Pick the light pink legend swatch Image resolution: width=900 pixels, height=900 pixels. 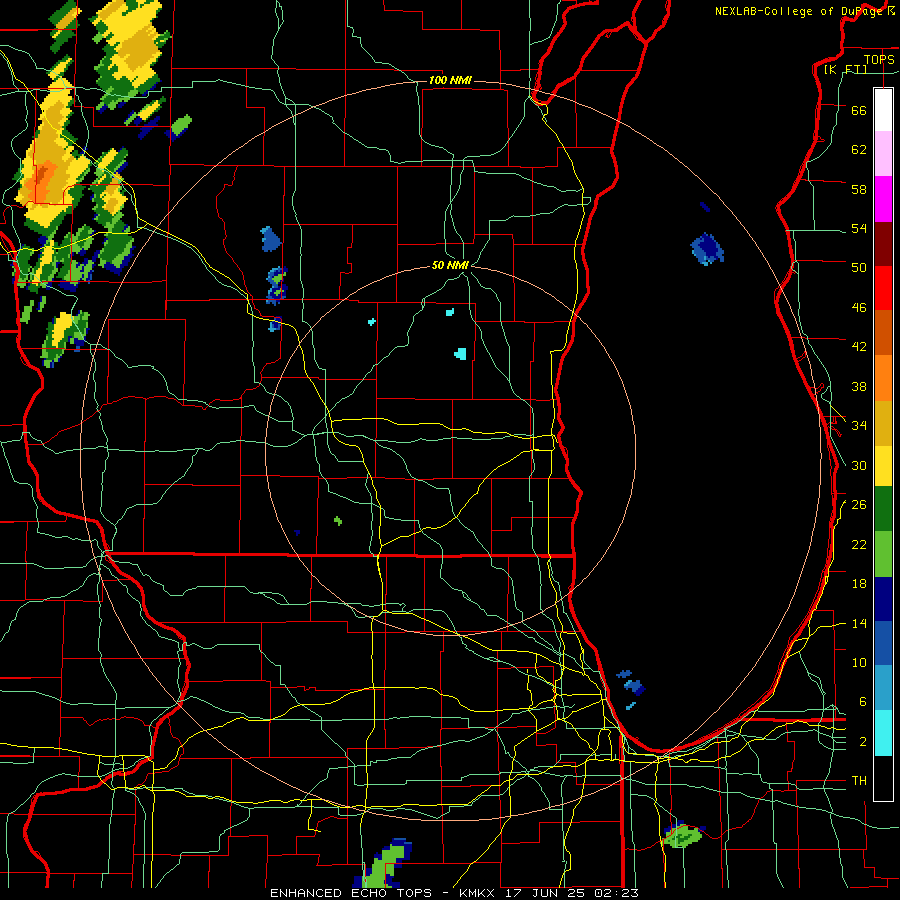tap(883, 154)
